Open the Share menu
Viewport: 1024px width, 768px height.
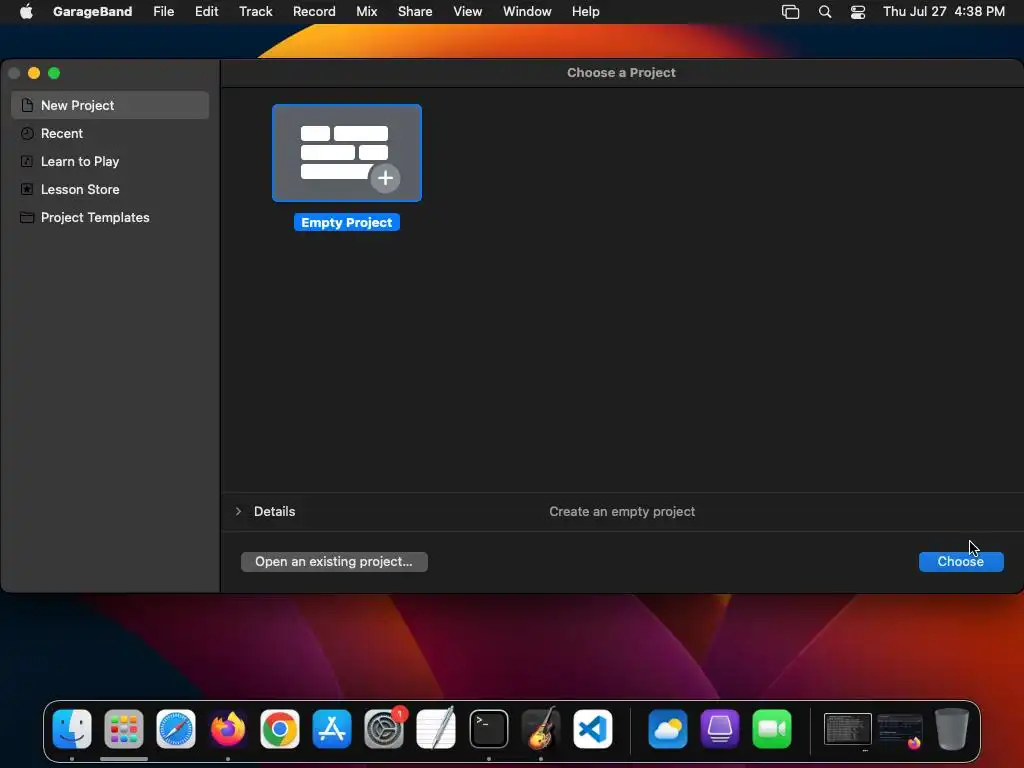(x=415, y=11)
